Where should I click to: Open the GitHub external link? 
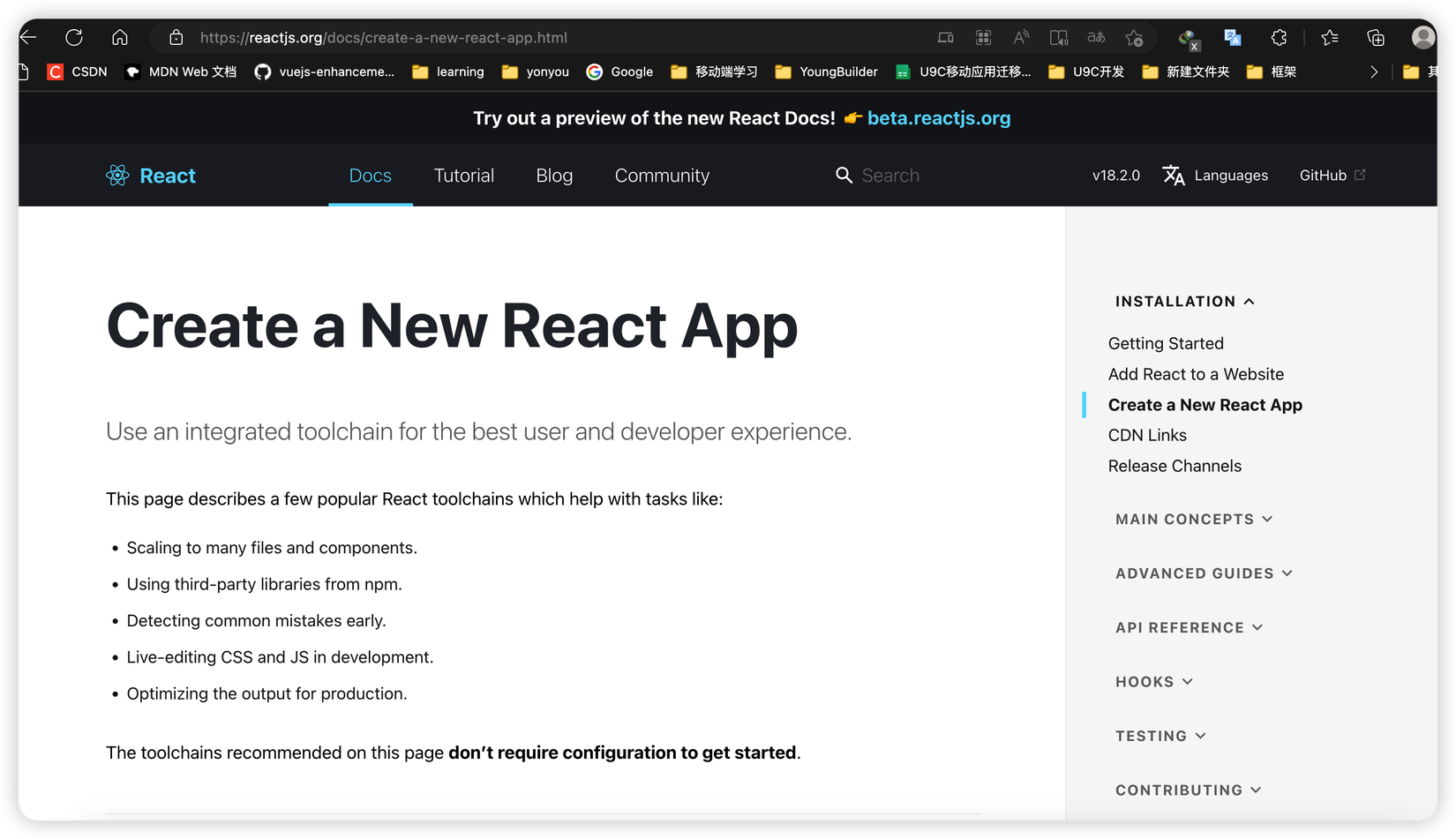pos(1332,176)
